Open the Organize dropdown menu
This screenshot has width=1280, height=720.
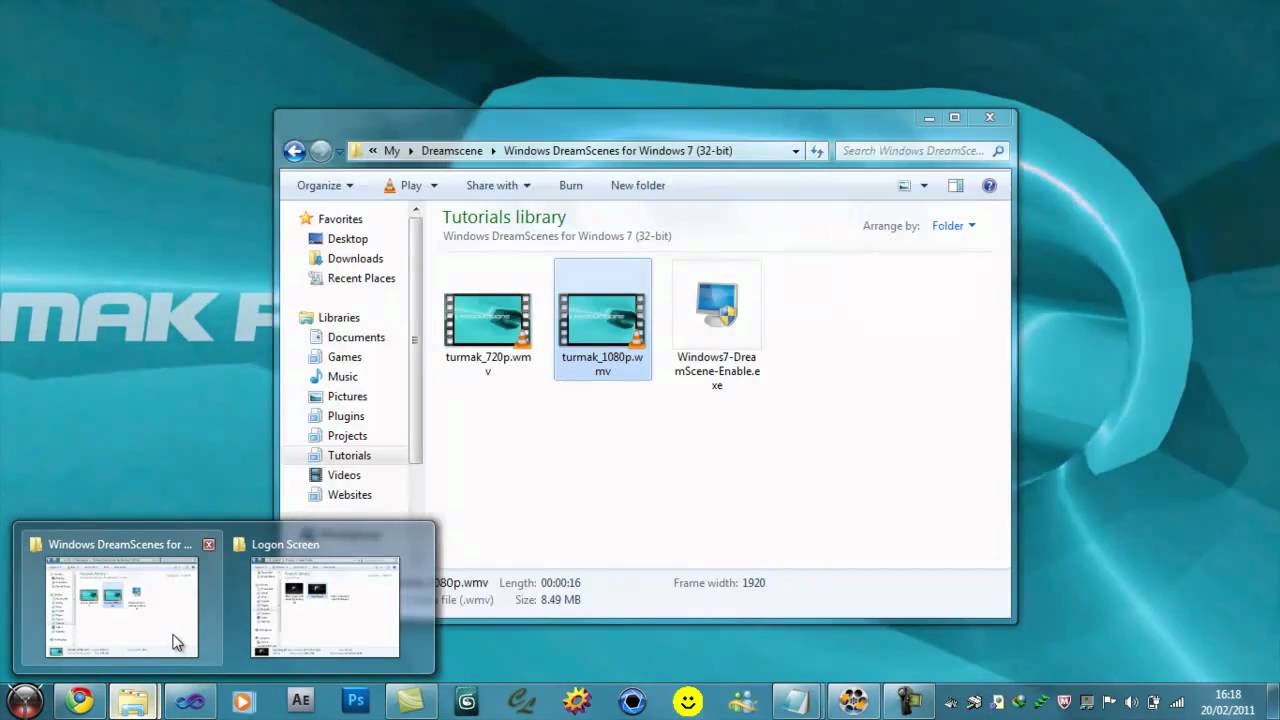pyautogui.click(x=325, y=185)
